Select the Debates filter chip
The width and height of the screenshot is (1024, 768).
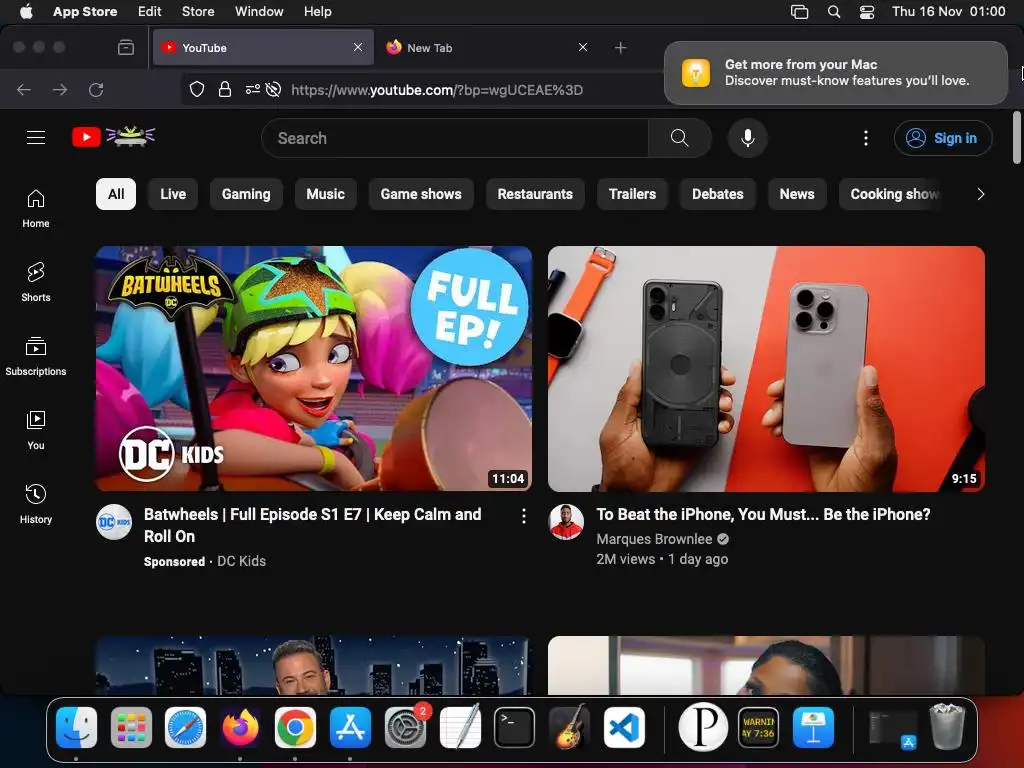(718, 194)
